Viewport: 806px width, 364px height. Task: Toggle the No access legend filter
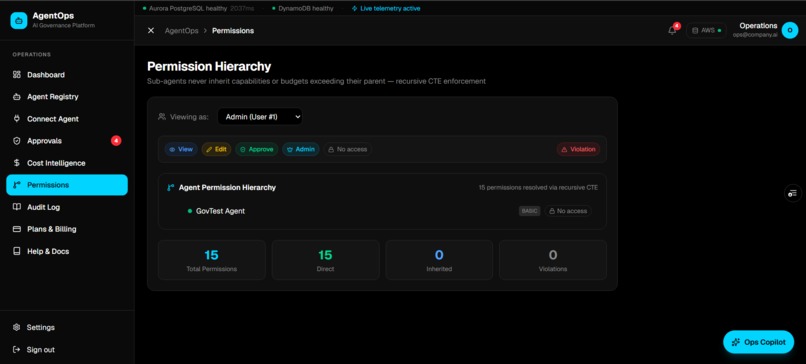[x=347, y=149]
